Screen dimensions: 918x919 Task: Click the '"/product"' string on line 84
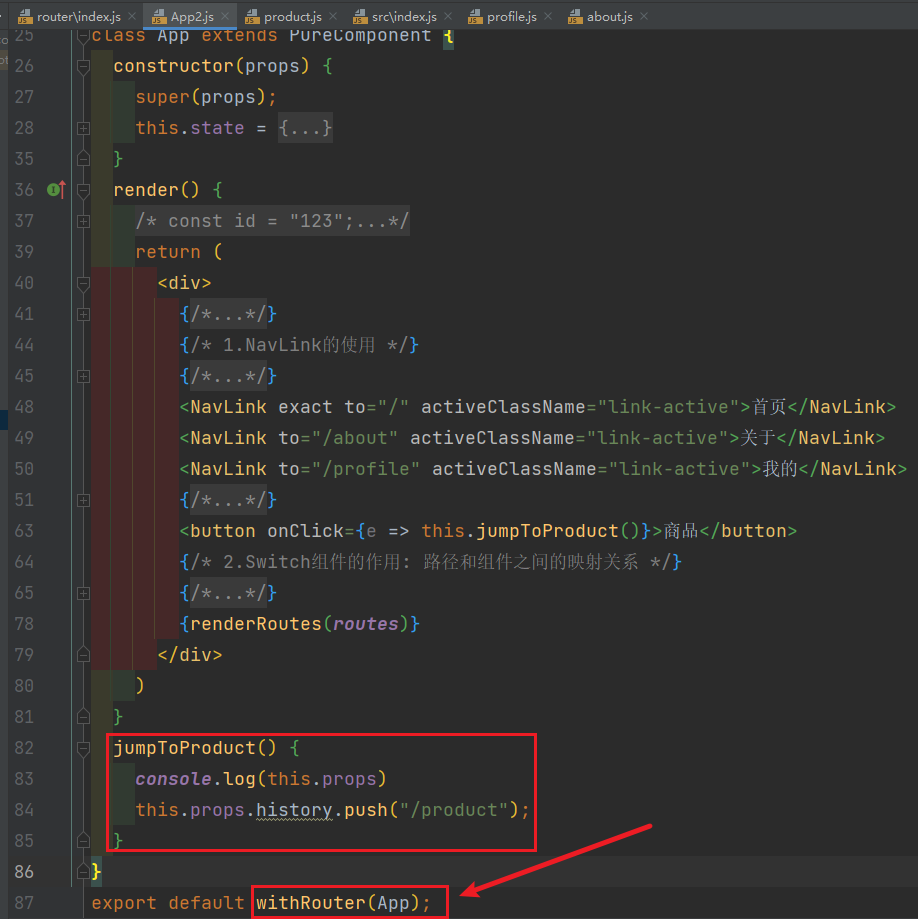pos(454,810)
